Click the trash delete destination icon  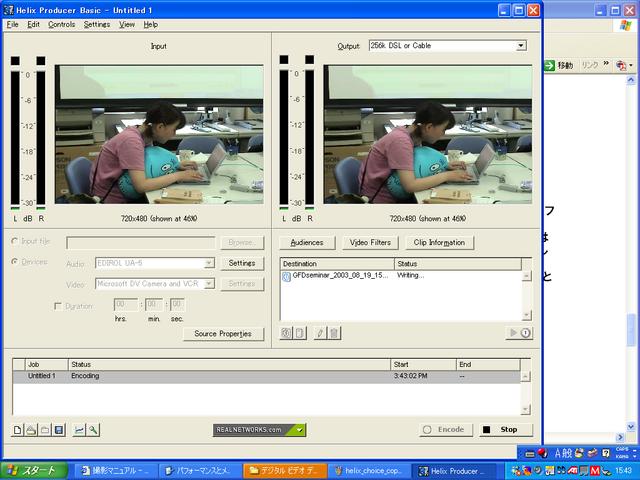coord(334,333)
